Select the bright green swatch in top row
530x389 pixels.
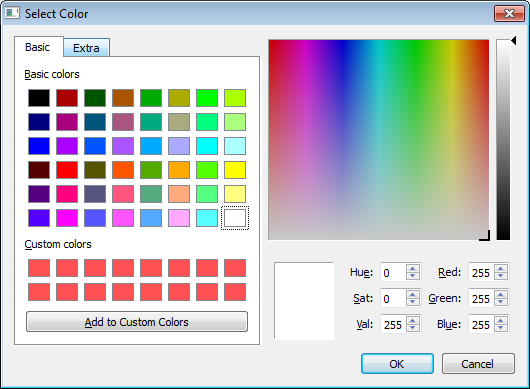click(207, 98)
